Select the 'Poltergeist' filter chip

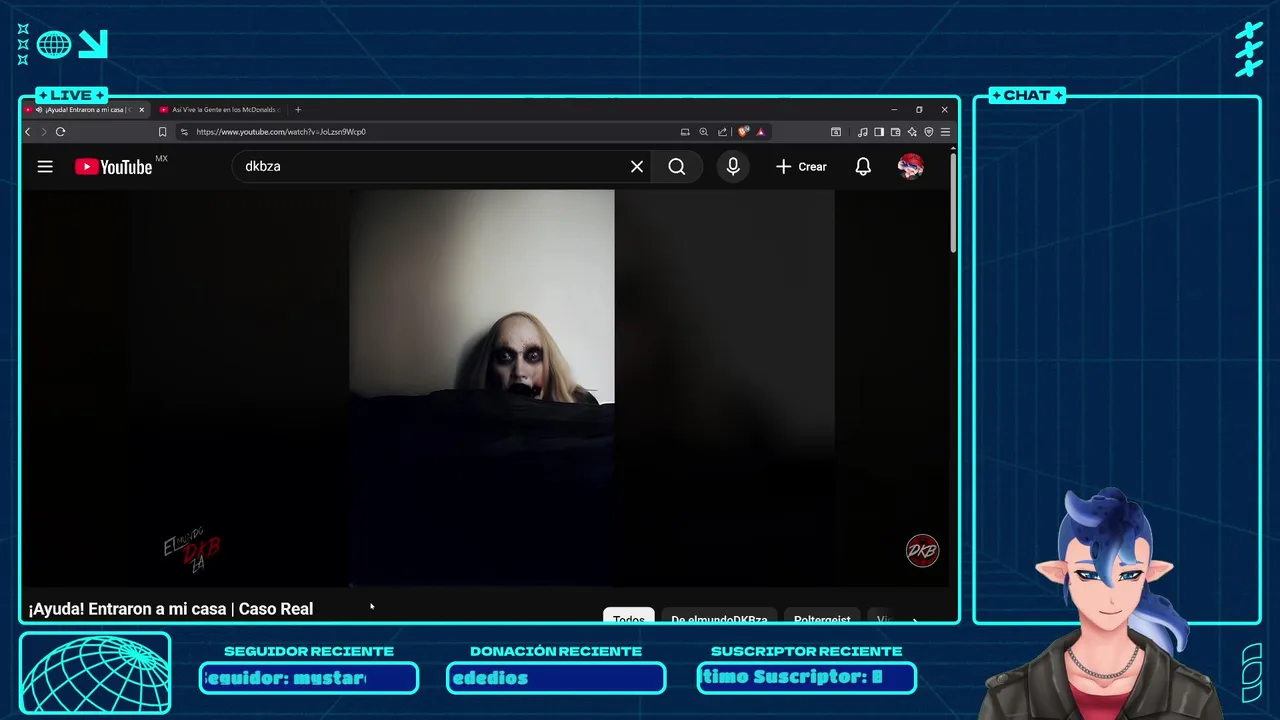click(x=822, y=616)
